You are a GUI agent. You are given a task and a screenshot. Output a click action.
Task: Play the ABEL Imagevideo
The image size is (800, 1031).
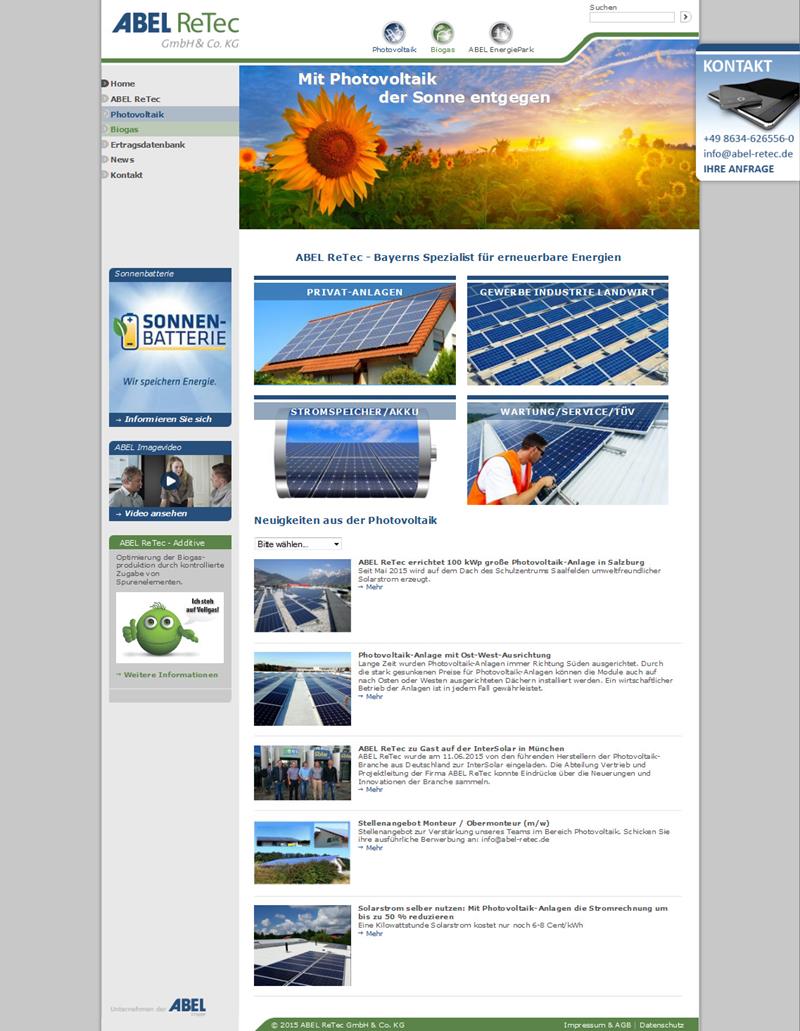[170, 481]
